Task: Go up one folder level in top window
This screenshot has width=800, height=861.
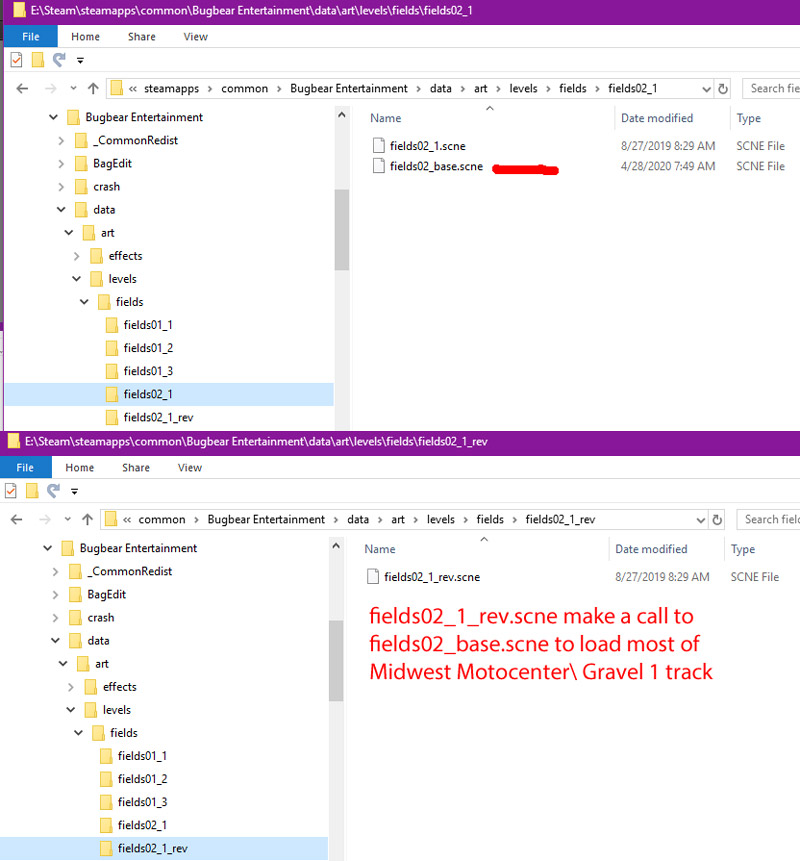Action: click(93, 88)
